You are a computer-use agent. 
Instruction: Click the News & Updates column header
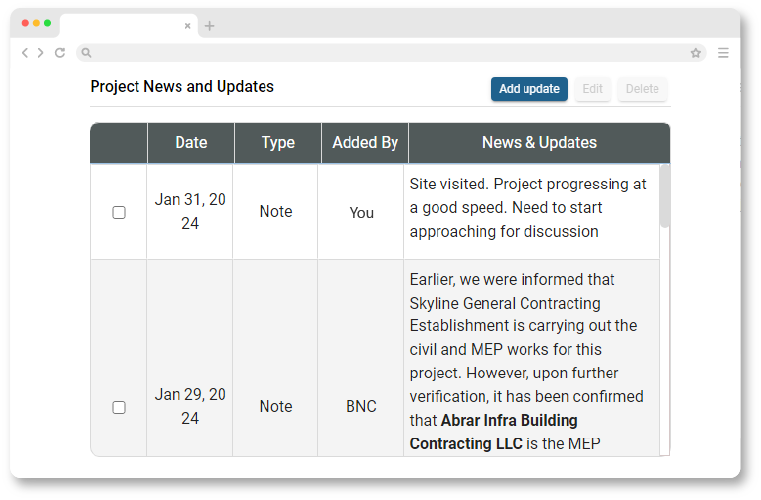point(539,143)
